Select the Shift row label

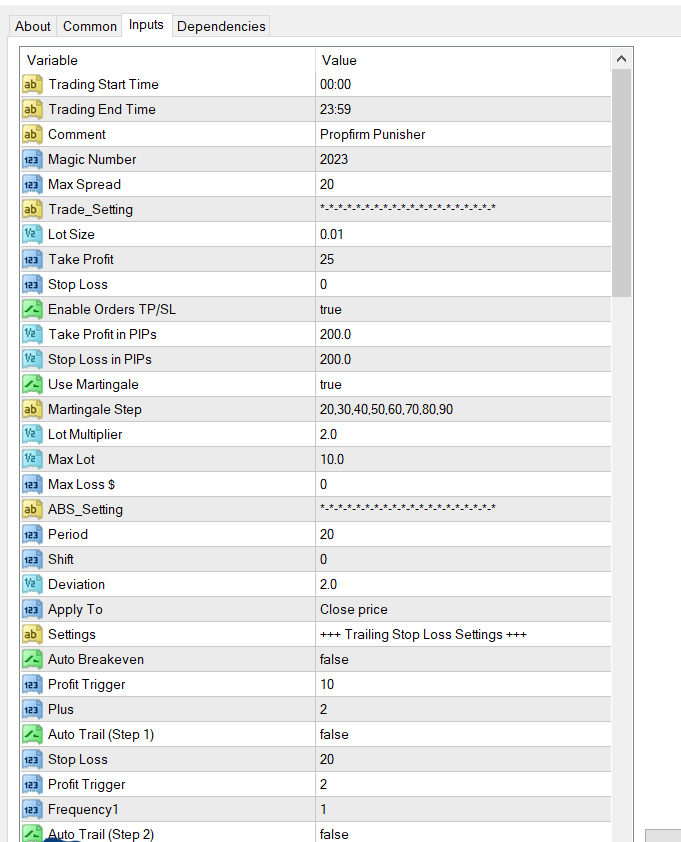pos(61,560)
